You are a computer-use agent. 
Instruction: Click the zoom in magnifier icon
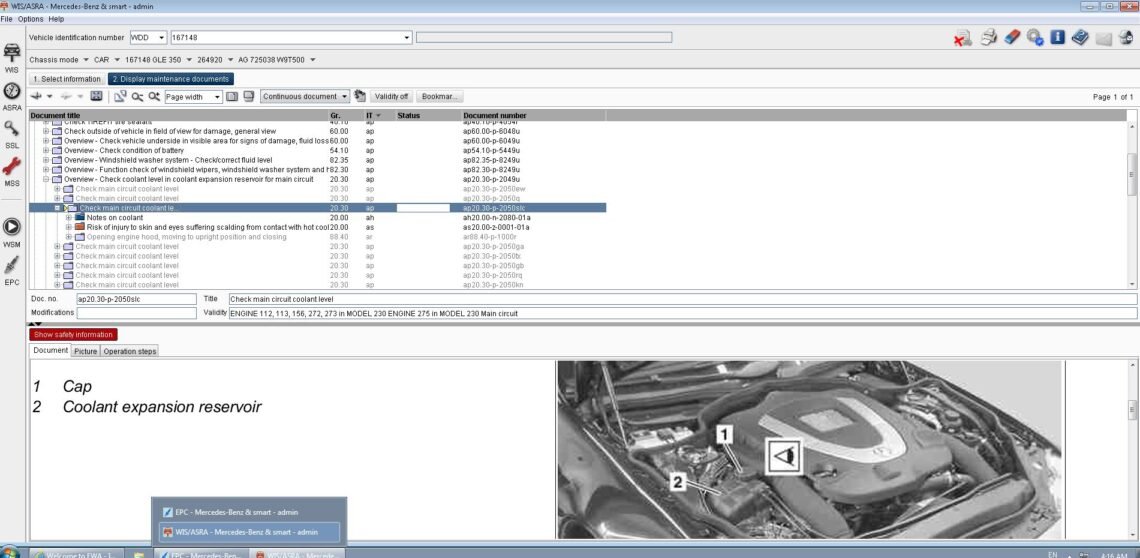(153, 96)
